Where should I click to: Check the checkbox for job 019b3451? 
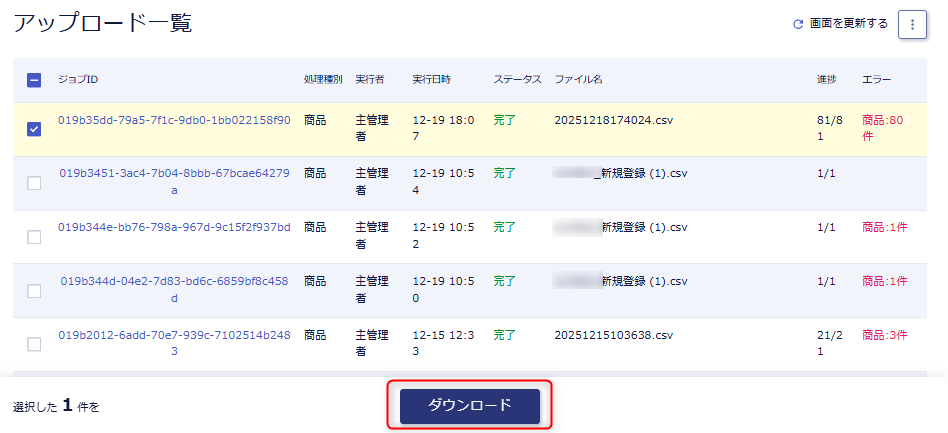[x=34, y=183]
